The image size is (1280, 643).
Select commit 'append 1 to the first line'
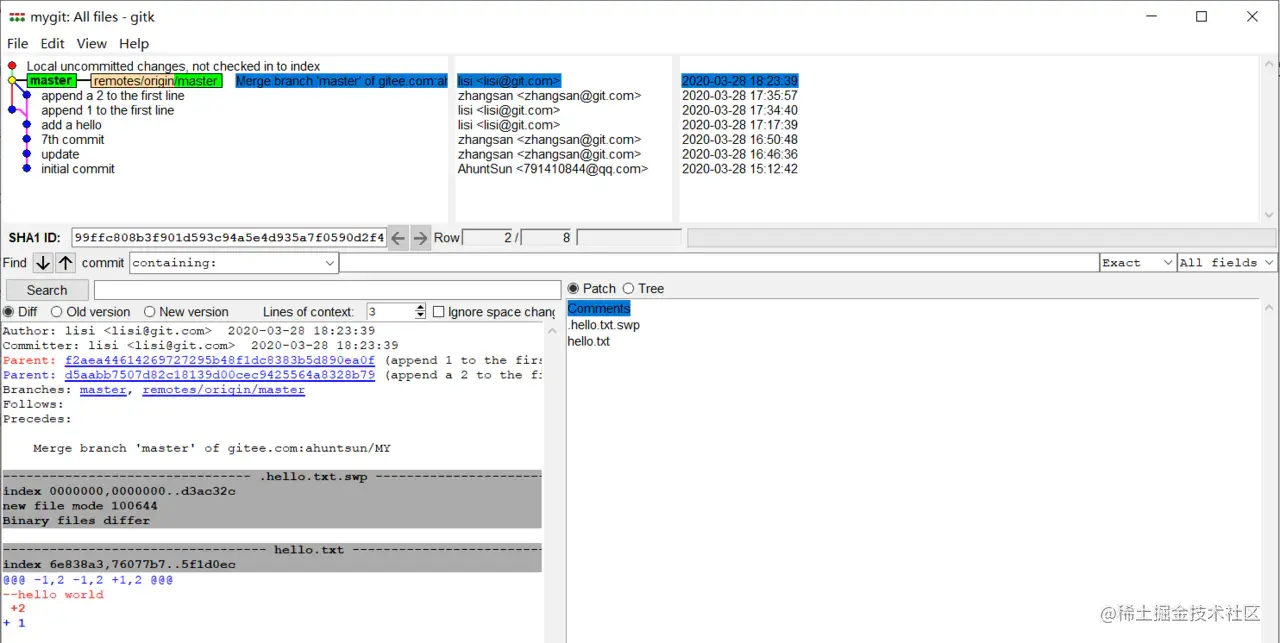[107, 110]
